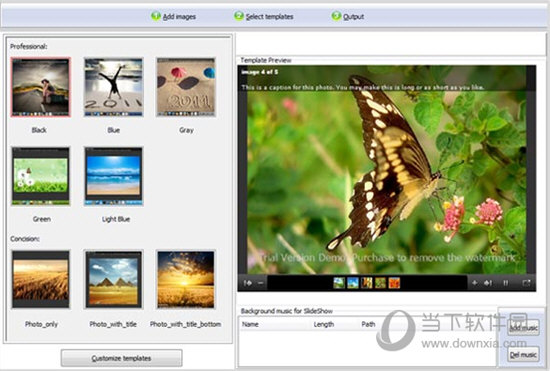Choose the Photo_only template thumbnail

tap(41, 279)
